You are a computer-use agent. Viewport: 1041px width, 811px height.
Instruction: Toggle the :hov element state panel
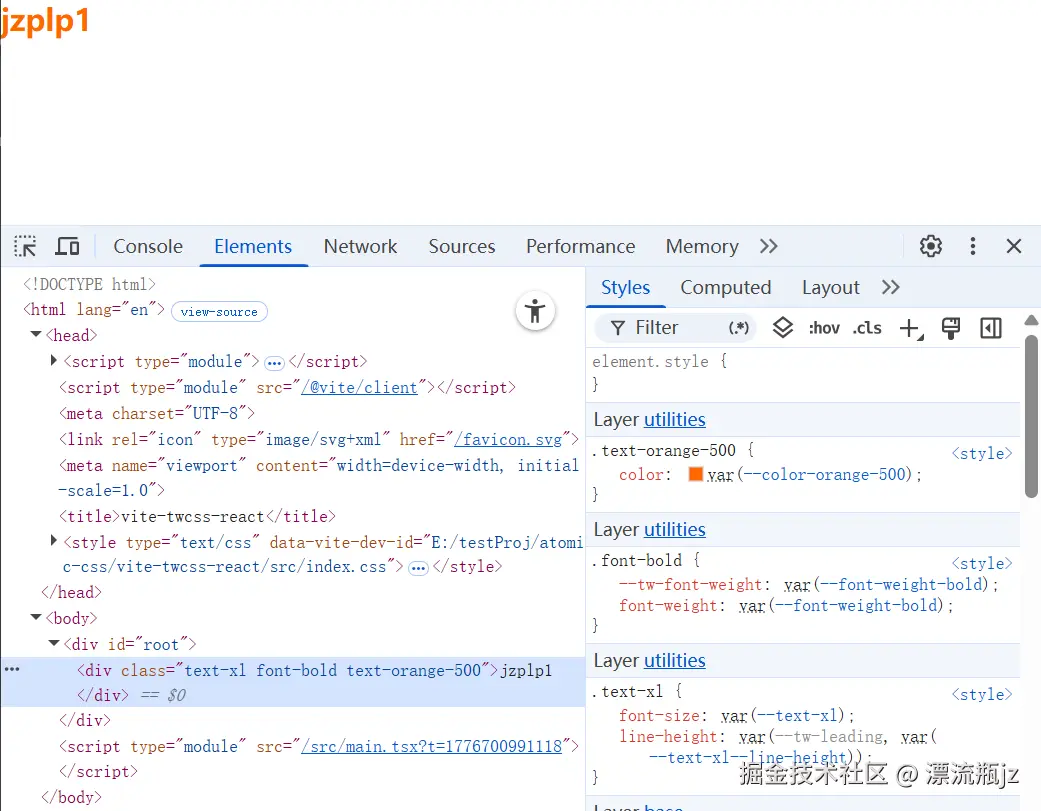pos(824,328)
